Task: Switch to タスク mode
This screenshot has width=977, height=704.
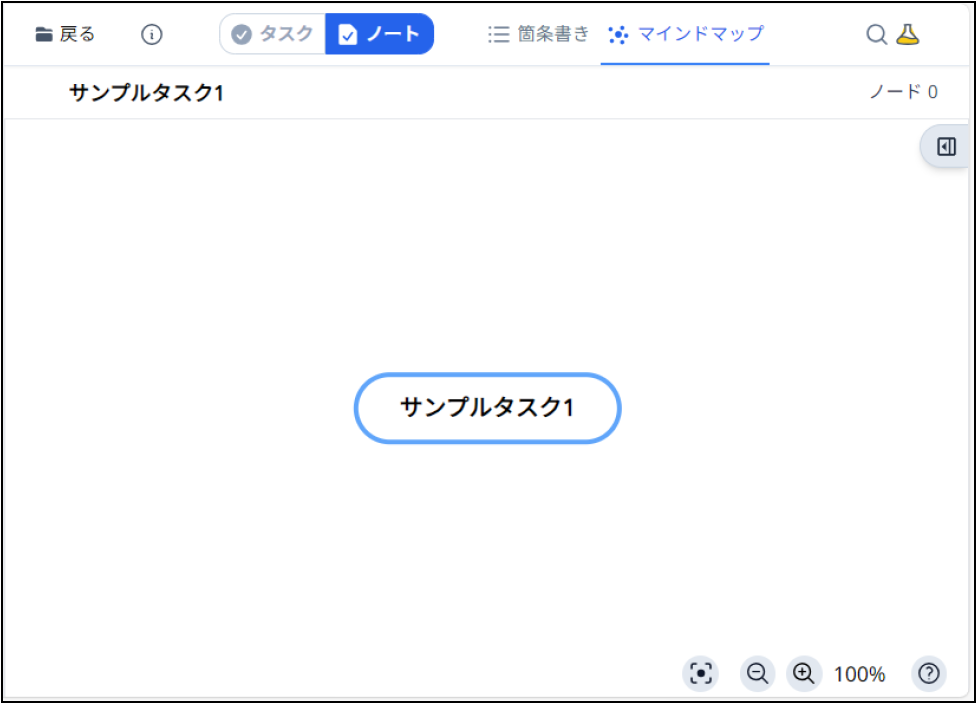Action: (273, 34)
